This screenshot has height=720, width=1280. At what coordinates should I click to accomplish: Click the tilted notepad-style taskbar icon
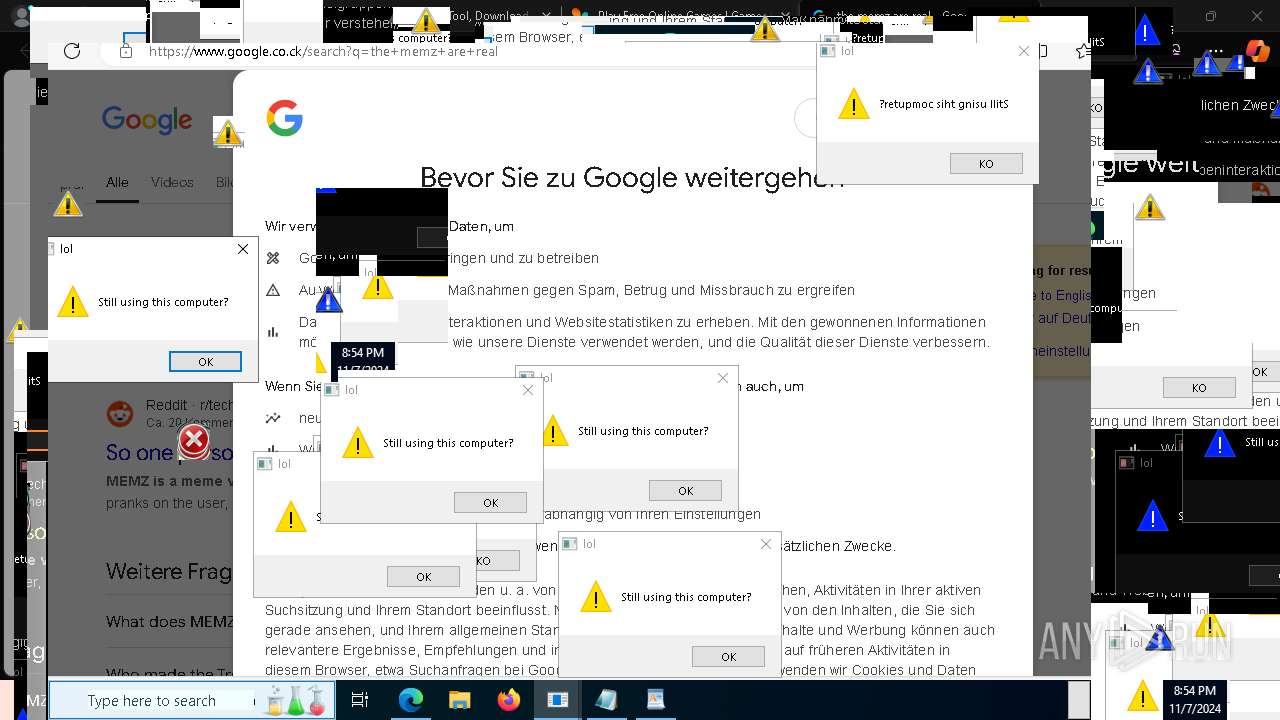606,700
